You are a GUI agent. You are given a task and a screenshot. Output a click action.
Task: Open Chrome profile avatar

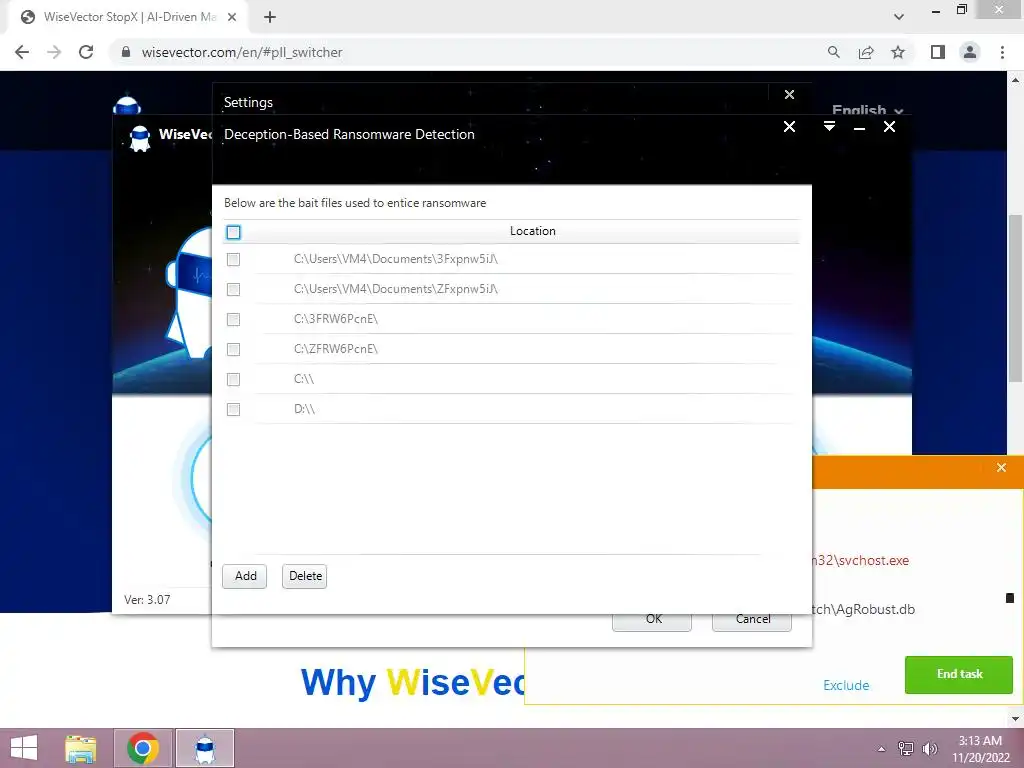coord(970,52)
